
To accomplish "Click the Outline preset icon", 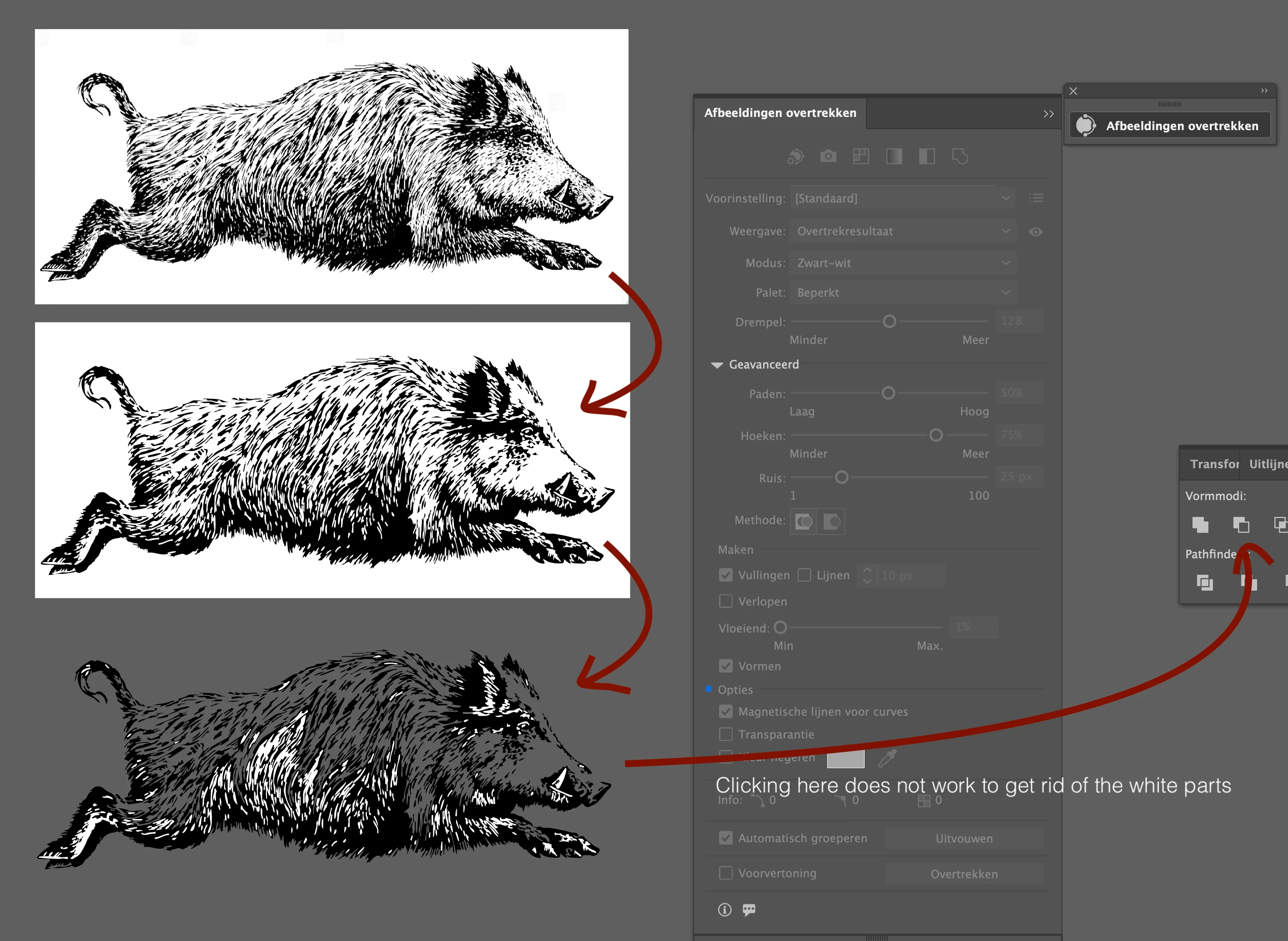I will (x=960, y=156).
